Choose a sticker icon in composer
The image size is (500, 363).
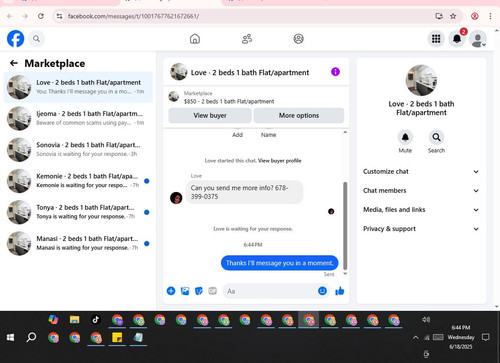click(x=199, y=291)
